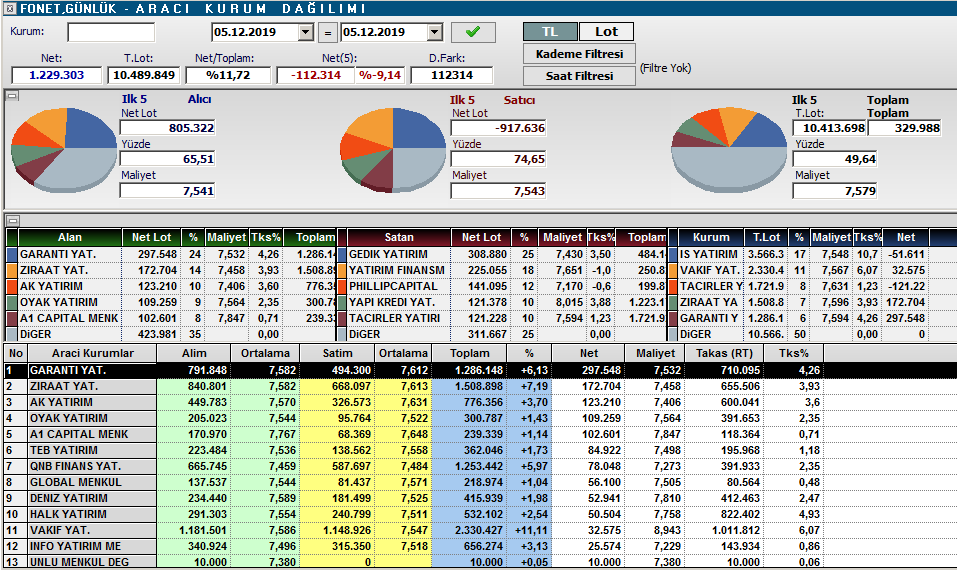Sort by Satan column header
This screenshot has width=957, height=570.
tap(399, 237)
